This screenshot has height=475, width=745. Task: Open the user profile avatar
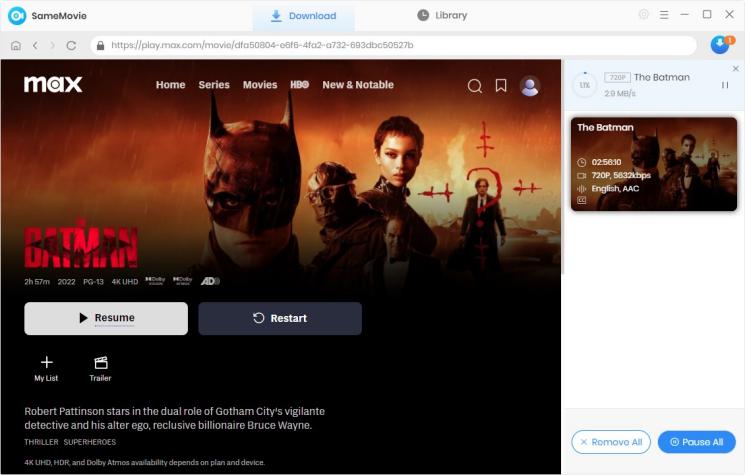(x=530, y=86)
